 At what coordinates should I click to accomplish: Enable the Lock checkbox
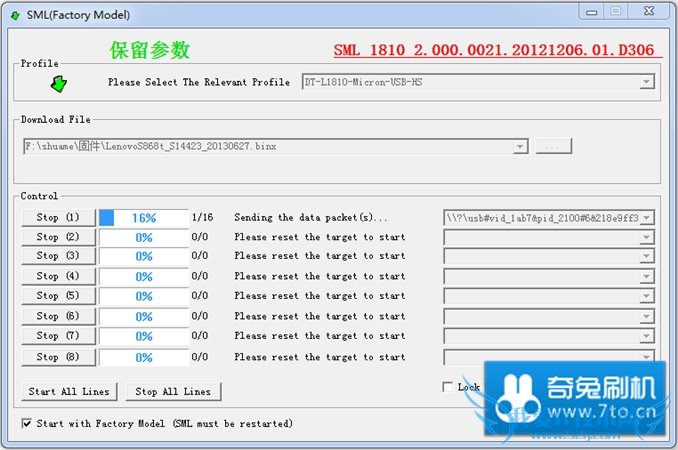click(x=448, y=386)
